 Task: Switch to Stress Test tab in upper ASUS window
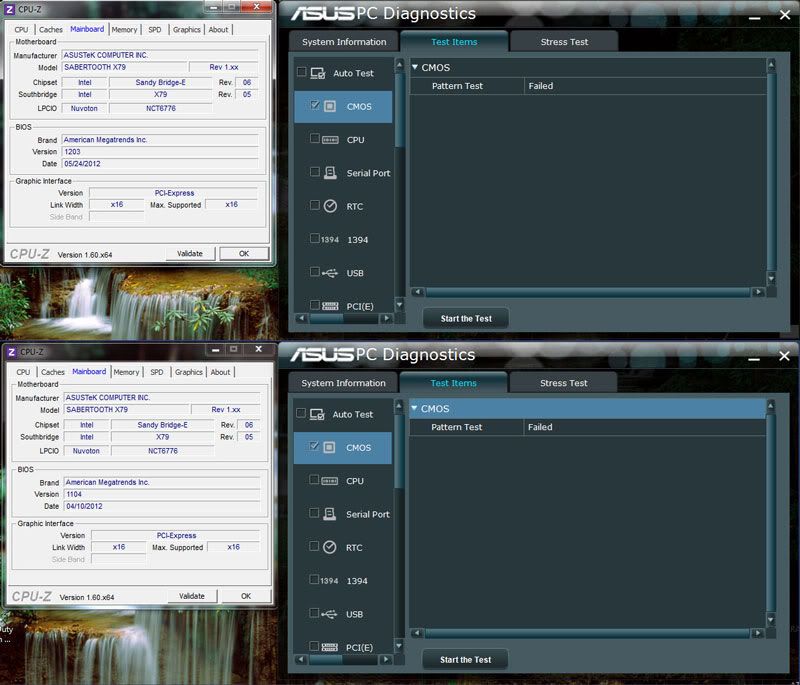564,42
